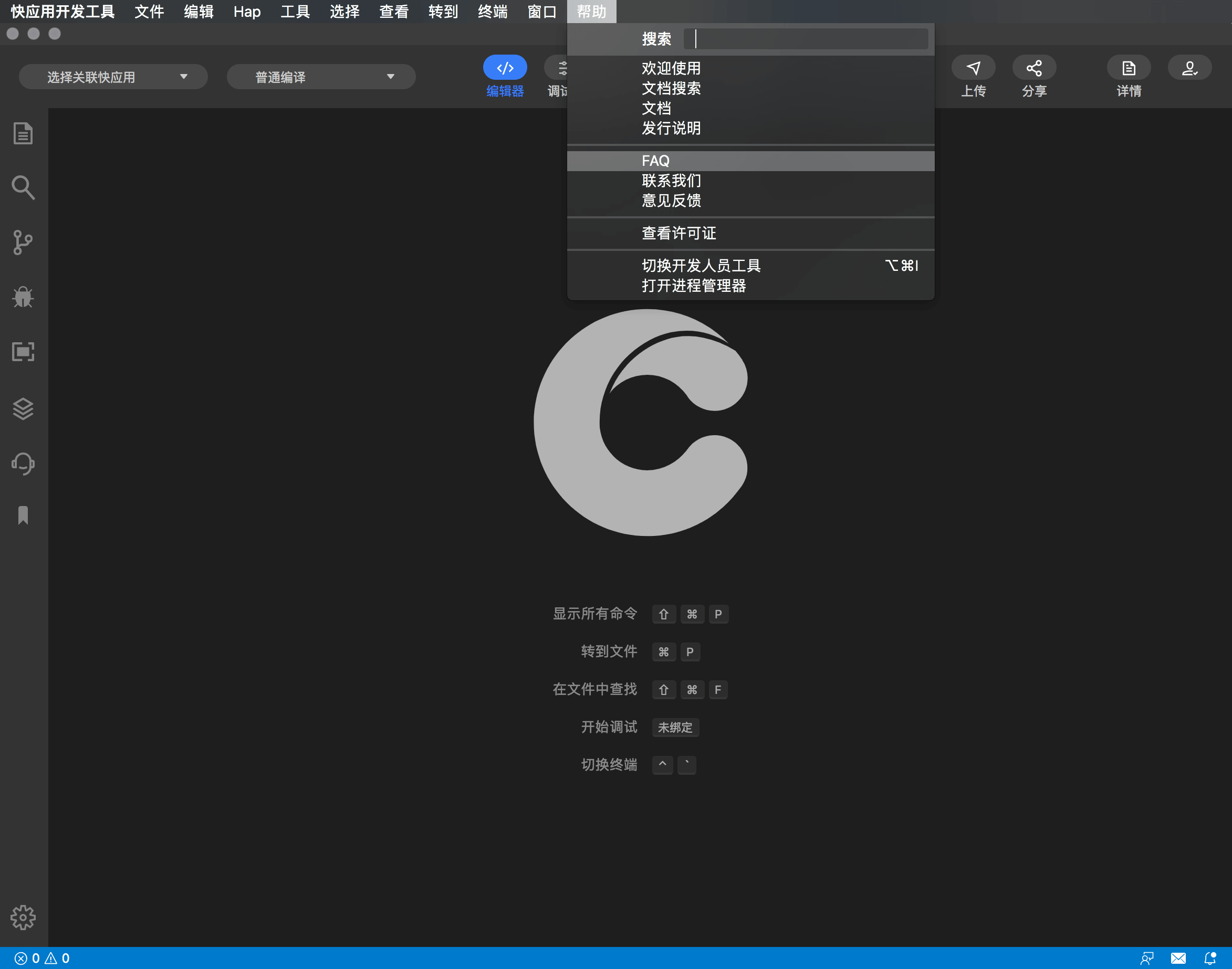This screenshot has width=1232, height=969.
Task: Click 查看许可证 in help menu
Action: [x=678, y=233]
